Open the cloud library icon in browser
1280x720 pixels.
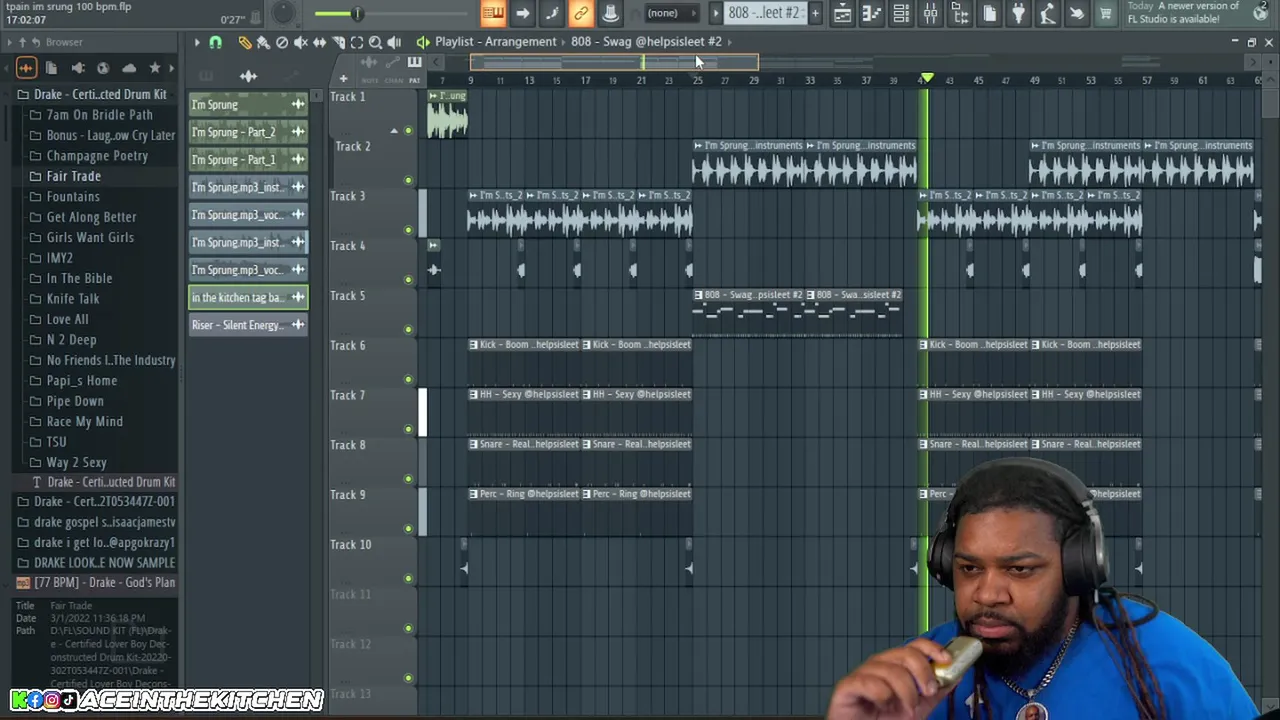tap(129, 68)
